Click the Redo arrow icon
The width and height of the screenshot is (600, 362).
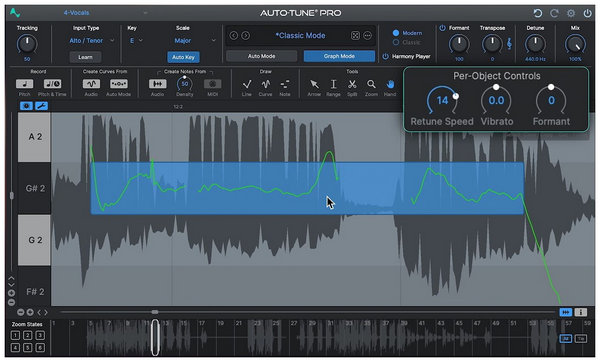coord(554,13)
